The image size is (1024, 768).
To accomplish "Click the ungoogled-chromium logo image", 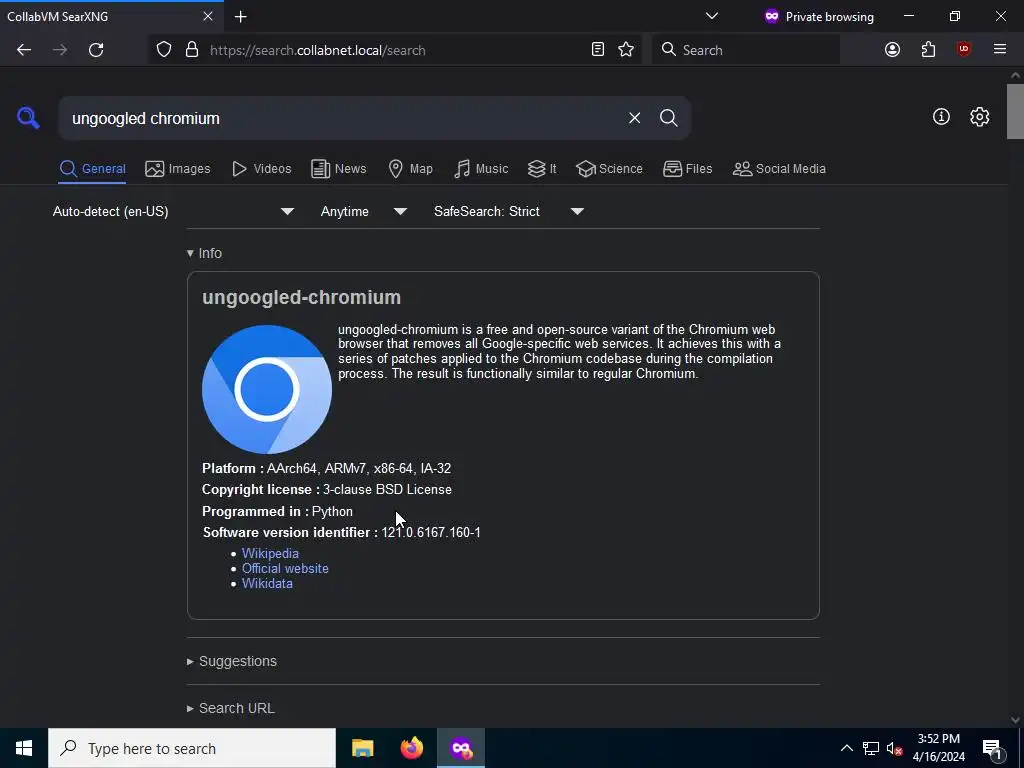I will pos(266,389).
